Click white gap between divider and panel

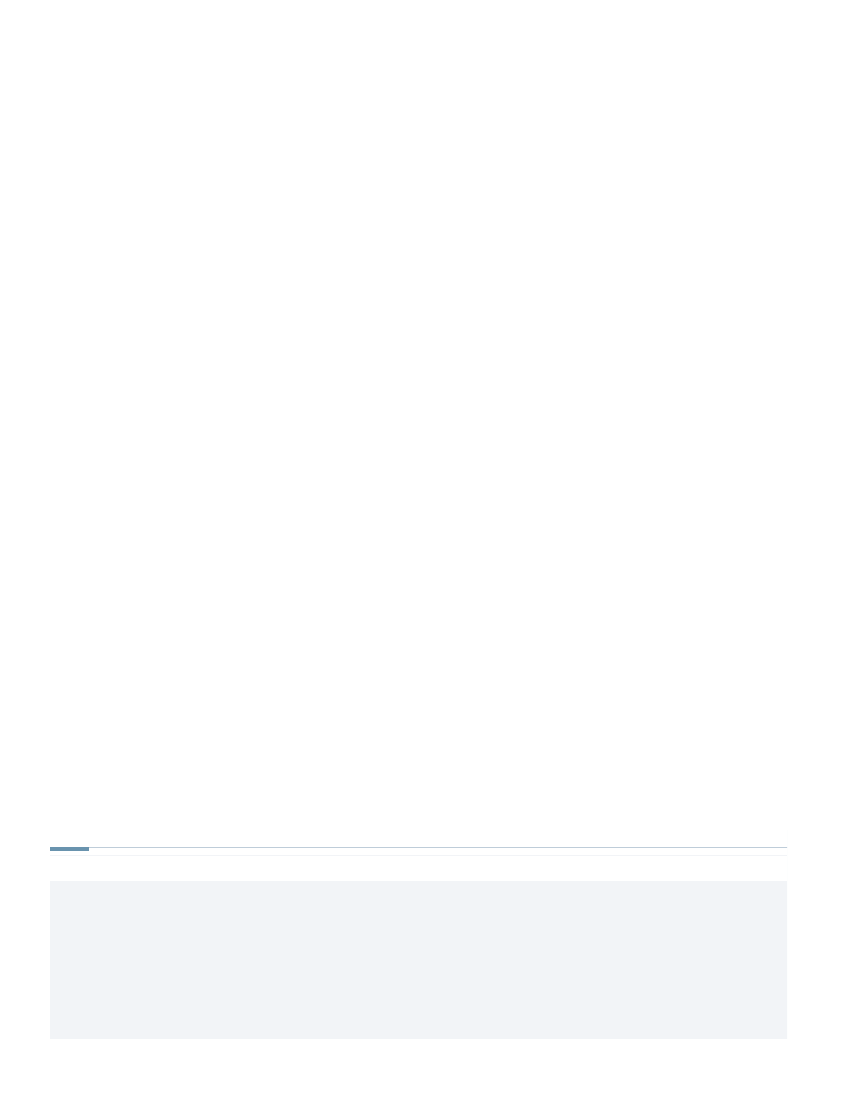(x=418, y=868)
